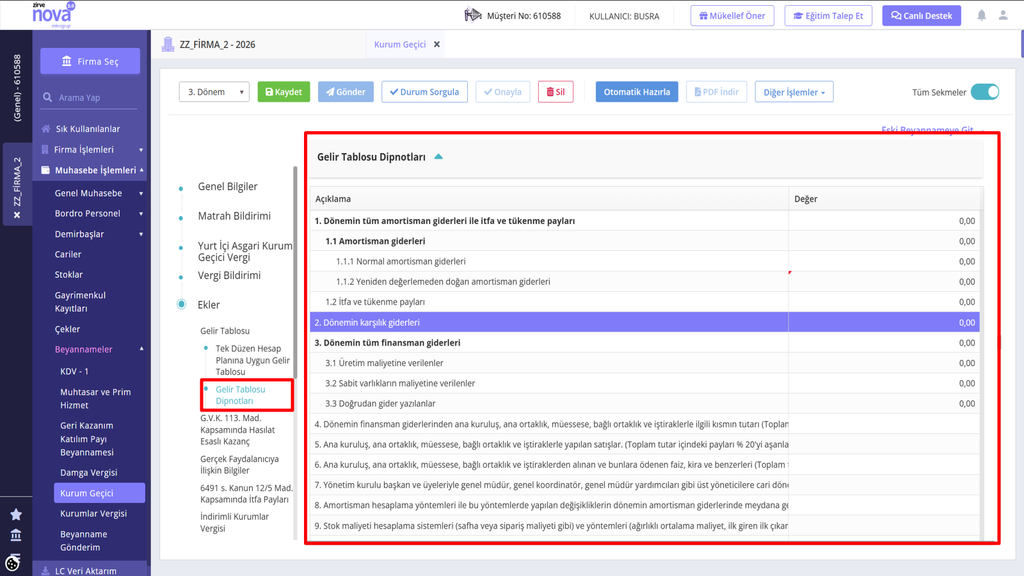Click the Canlı Destek button
The image size is (1024, 576).
[x=921, y=16]
